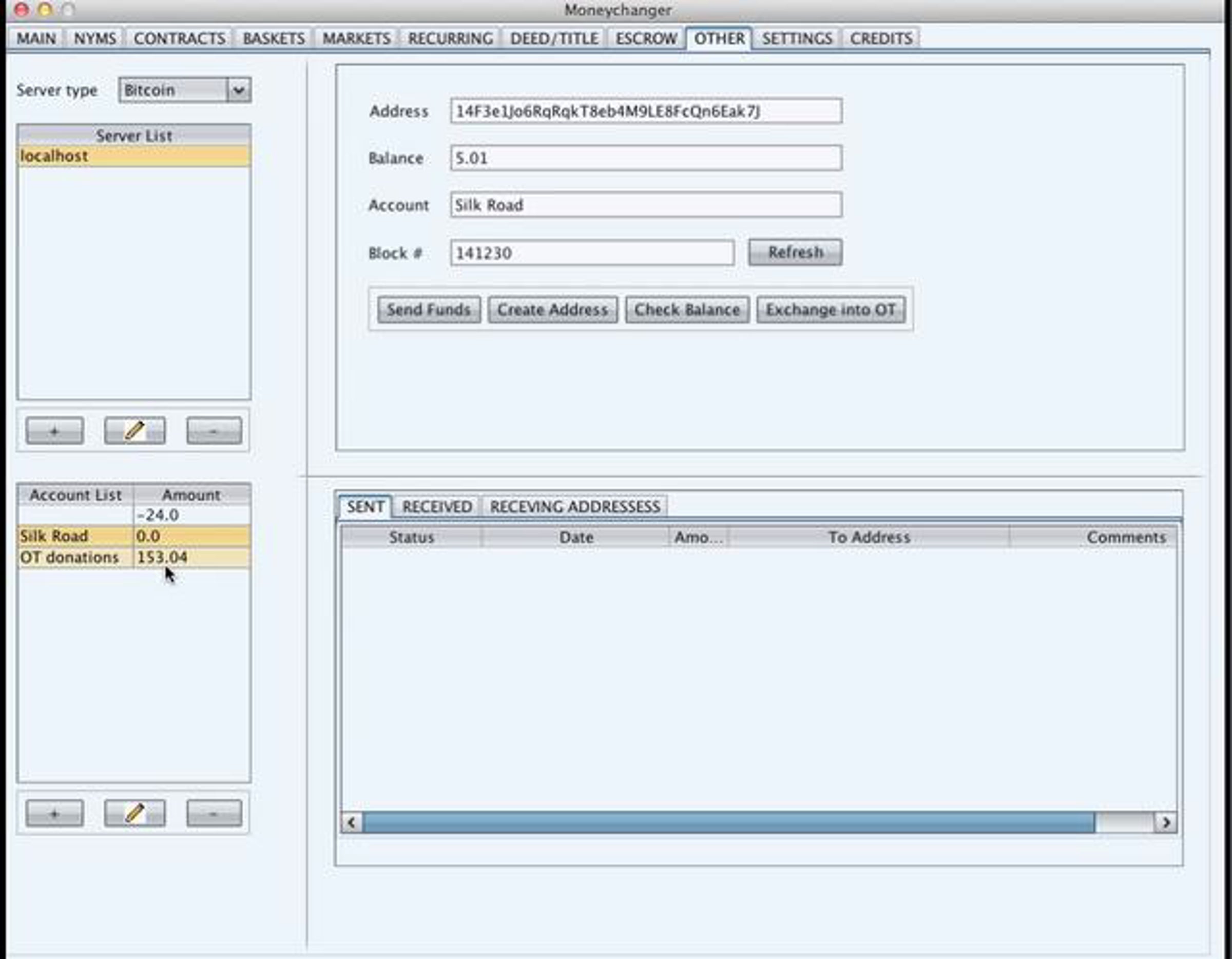
Task: Click the Refresh button
Action: pos(795,252)
